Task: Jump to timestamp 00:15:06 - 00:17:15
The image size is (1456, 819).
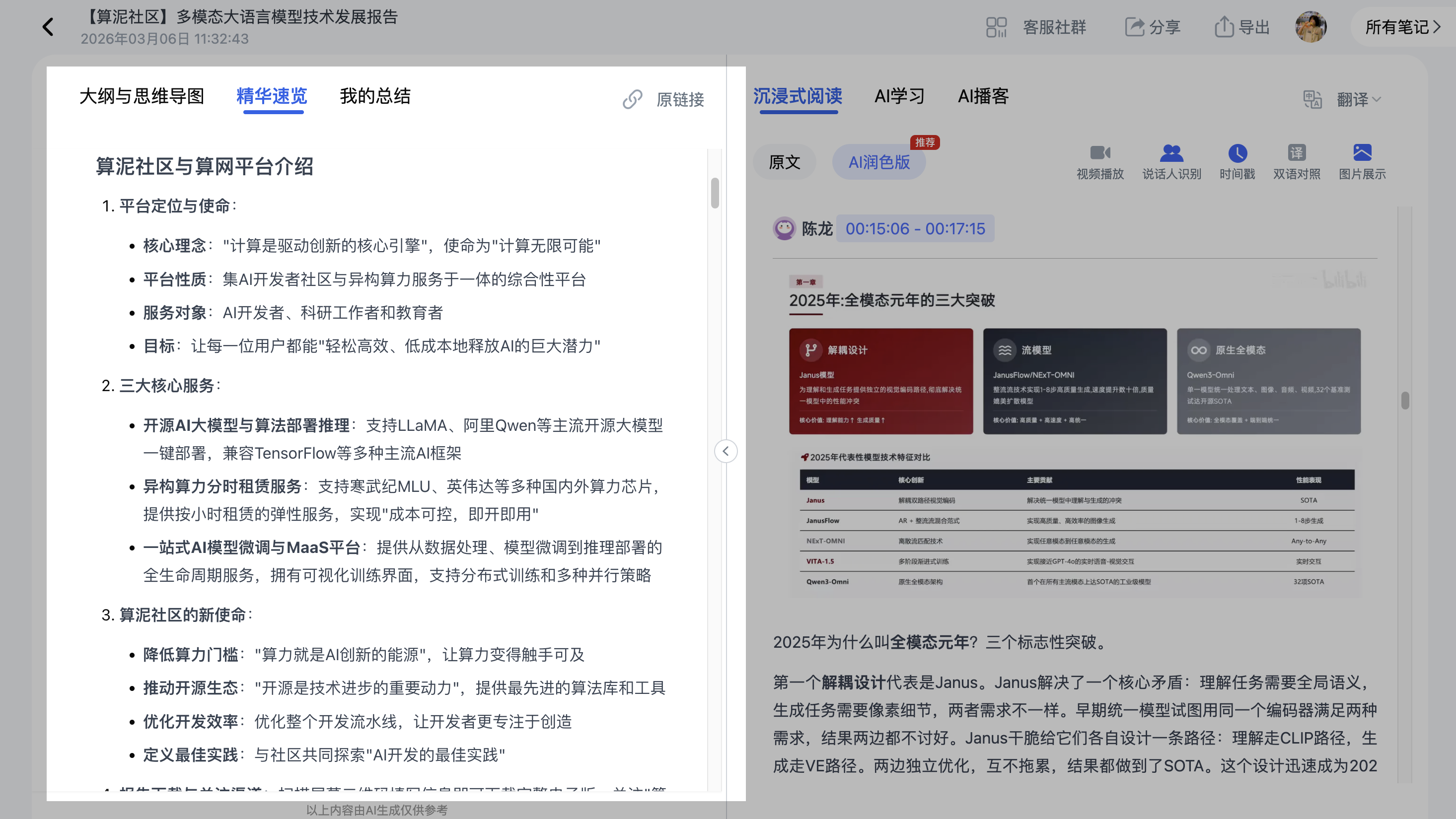Action: click(915, 228)
